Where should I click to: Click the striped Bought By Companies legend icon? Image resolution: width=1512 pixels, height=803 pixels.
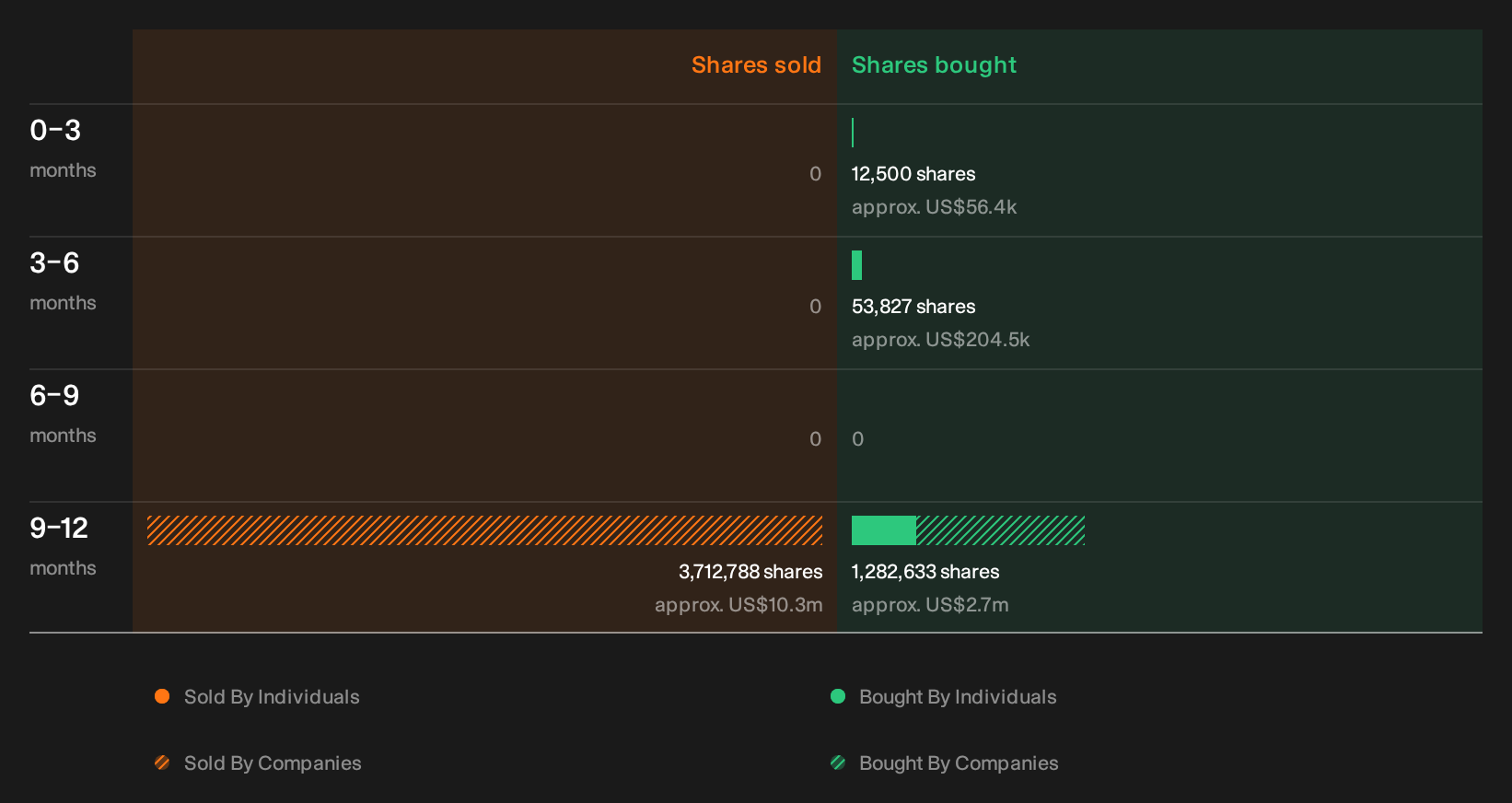pyautogui.click(x=838, y=762)
